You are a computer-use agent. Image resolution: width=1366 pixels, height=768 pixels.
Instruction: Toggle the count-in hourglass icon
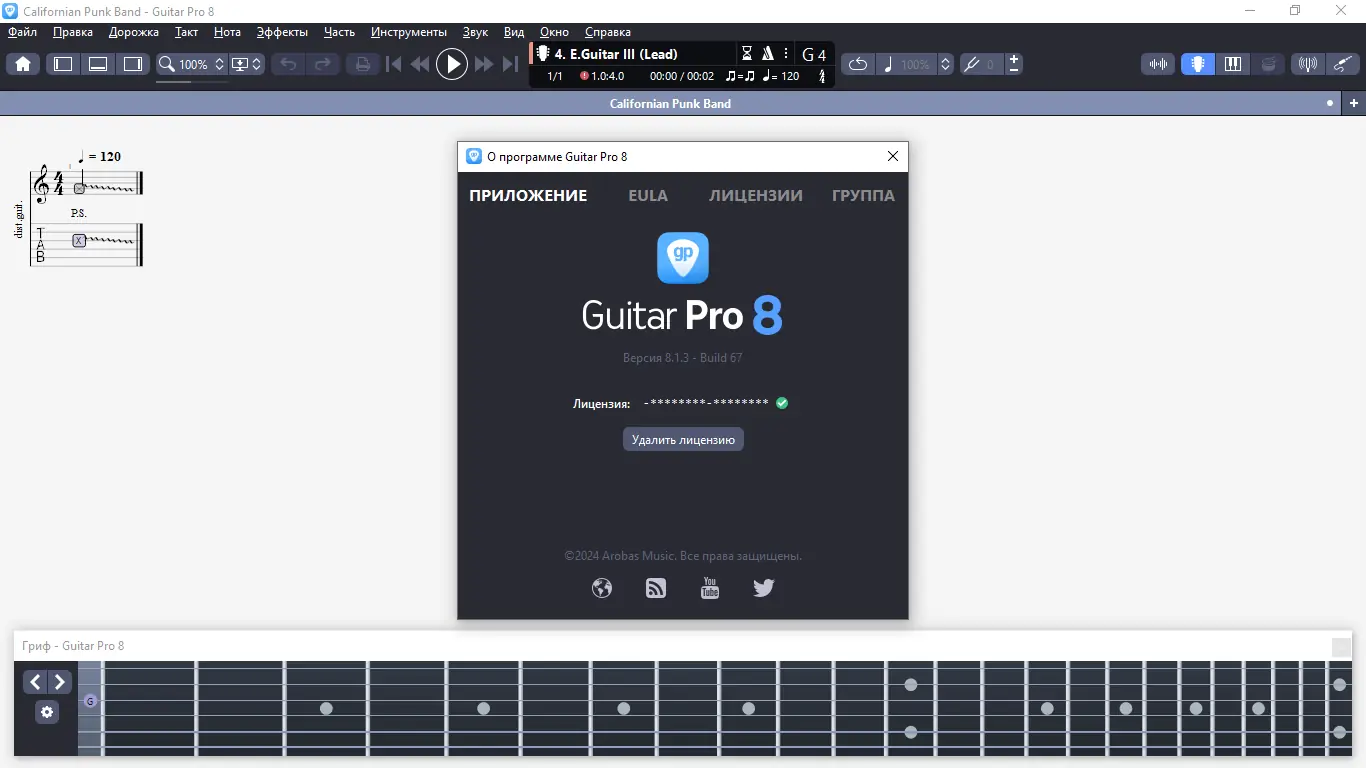747,54
